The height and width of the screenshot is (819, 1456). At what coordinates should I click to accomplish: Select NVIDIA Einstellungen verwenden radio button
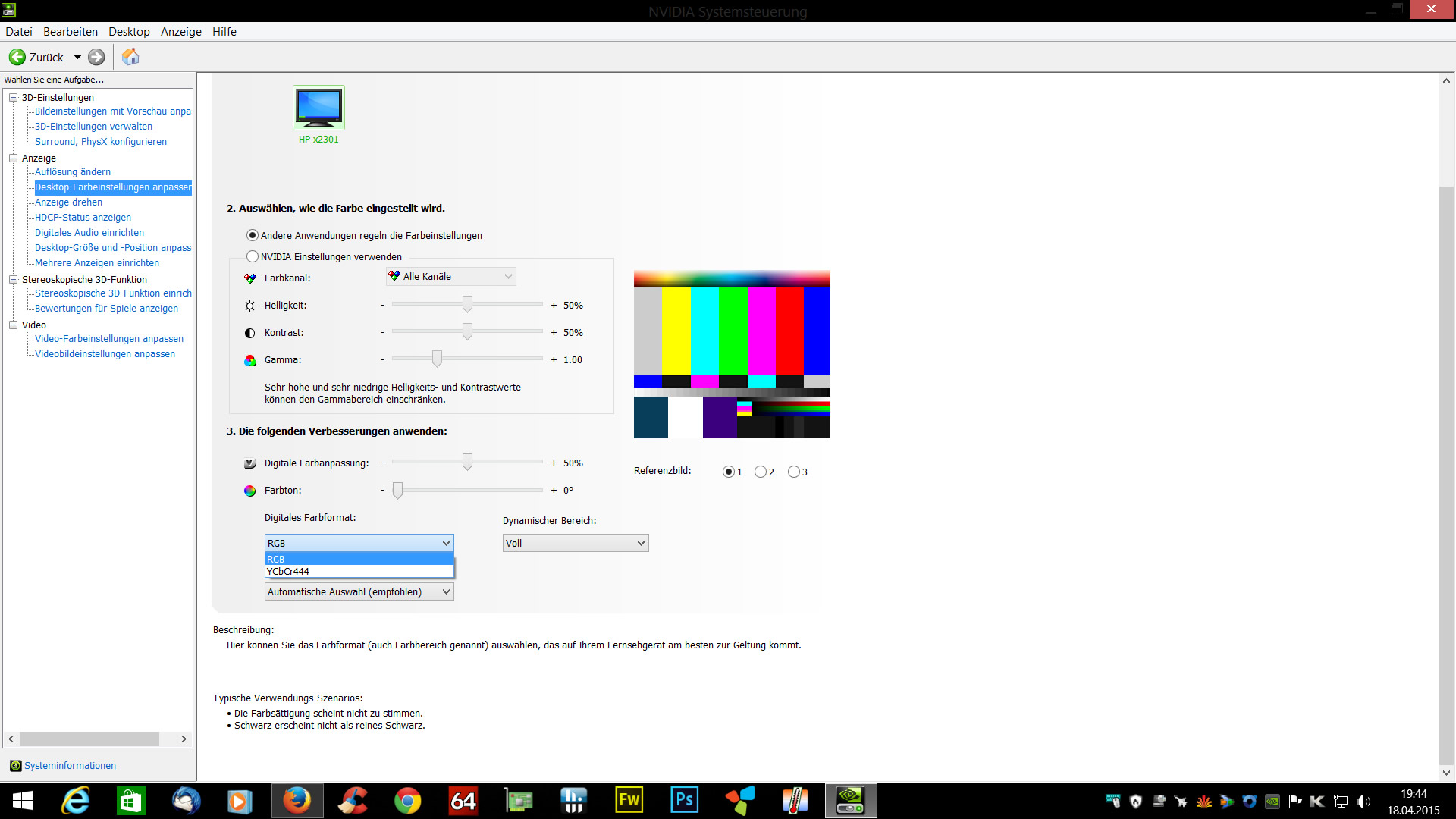coord(253,256)
